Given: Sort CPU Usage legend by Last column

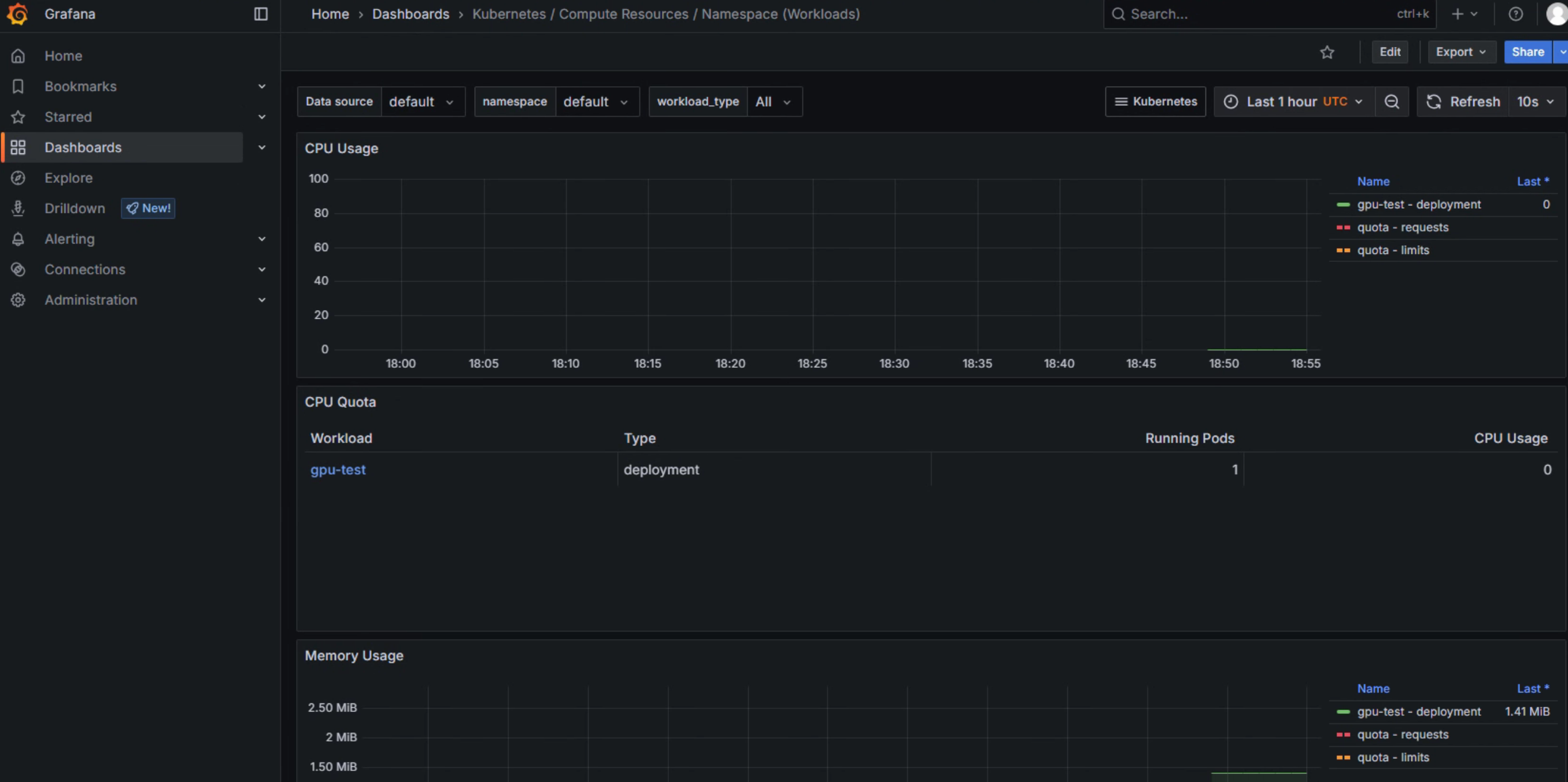Looking at the screenshot, I should (1532, 182).
